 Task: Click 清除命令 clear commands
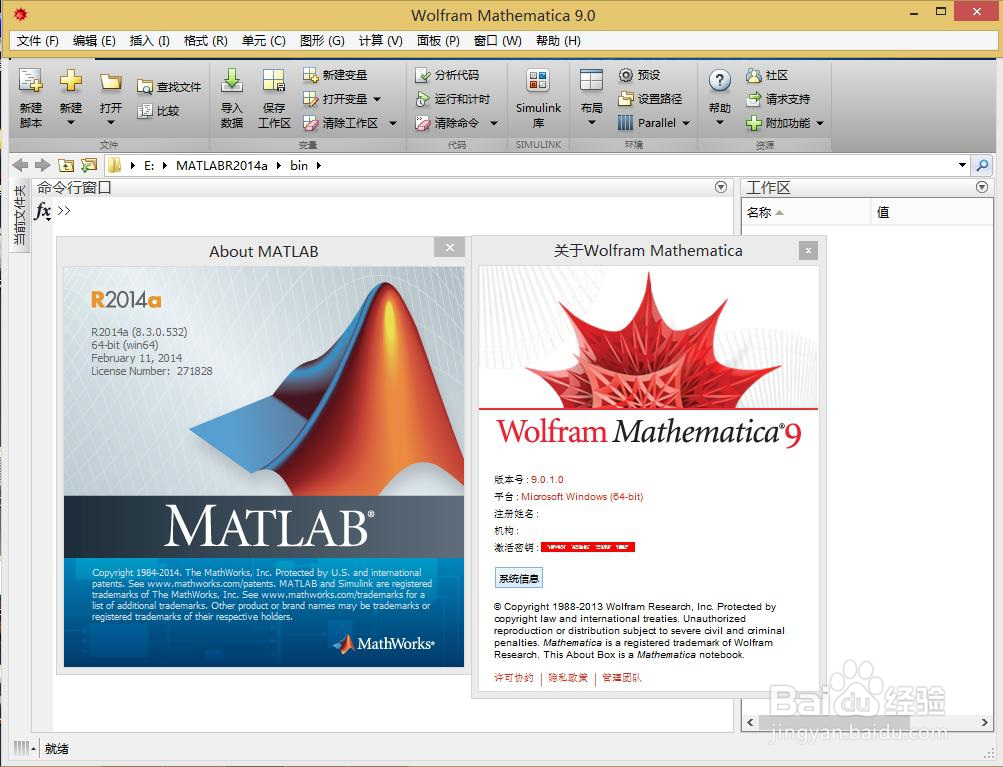(x=447, y=122)
